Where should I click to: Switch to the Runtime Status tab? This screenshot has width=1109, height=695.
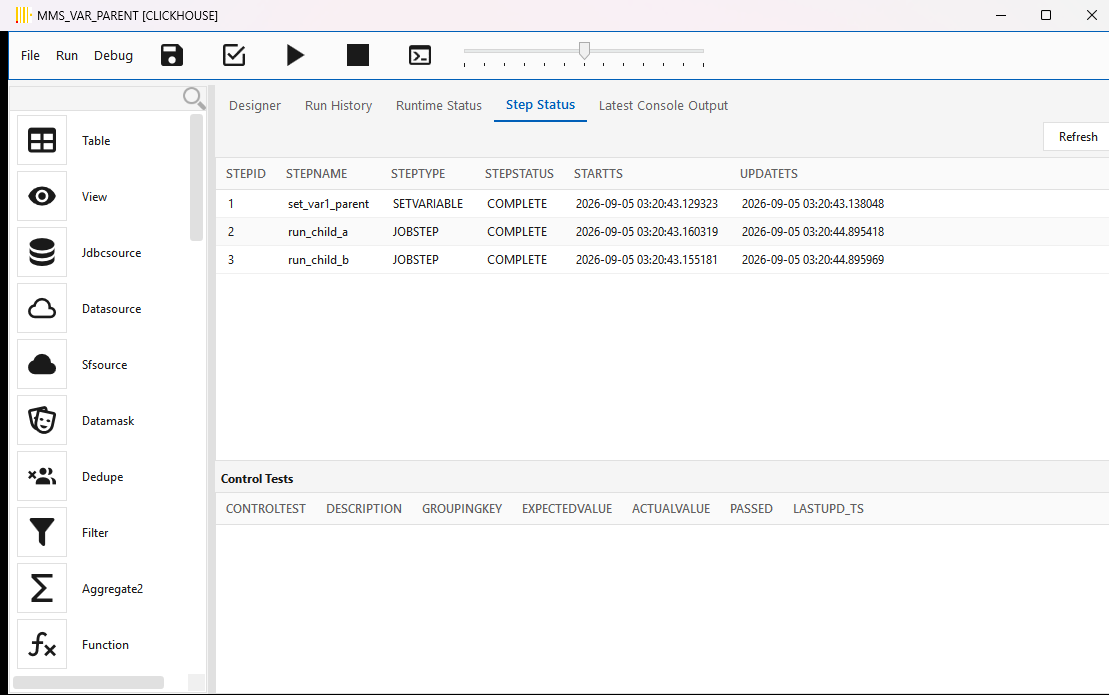click(x=439, y=105)
